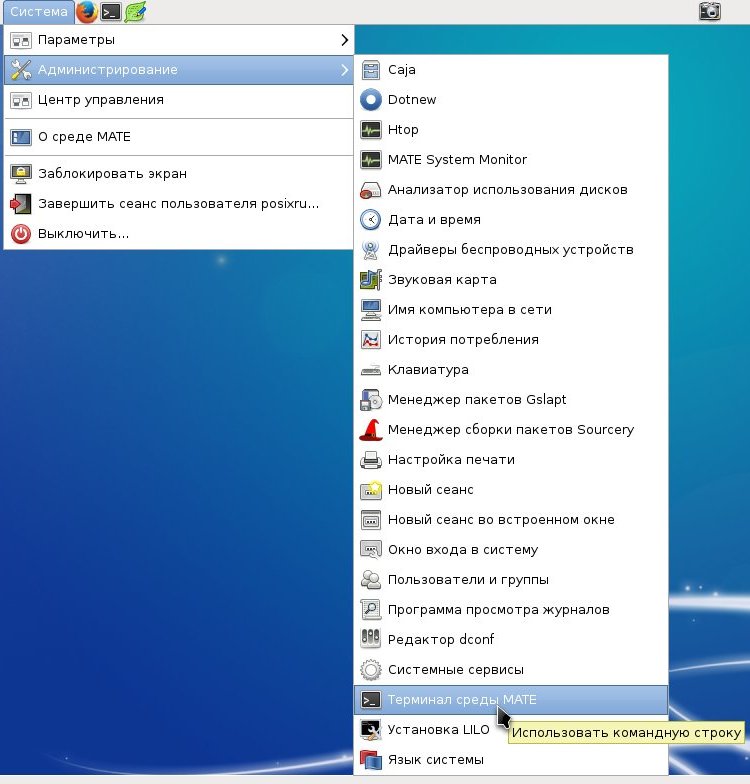Open Новый сеанс во встроенном окне
The height and width of the screenshot is (784, 750).
pos(510,520)
